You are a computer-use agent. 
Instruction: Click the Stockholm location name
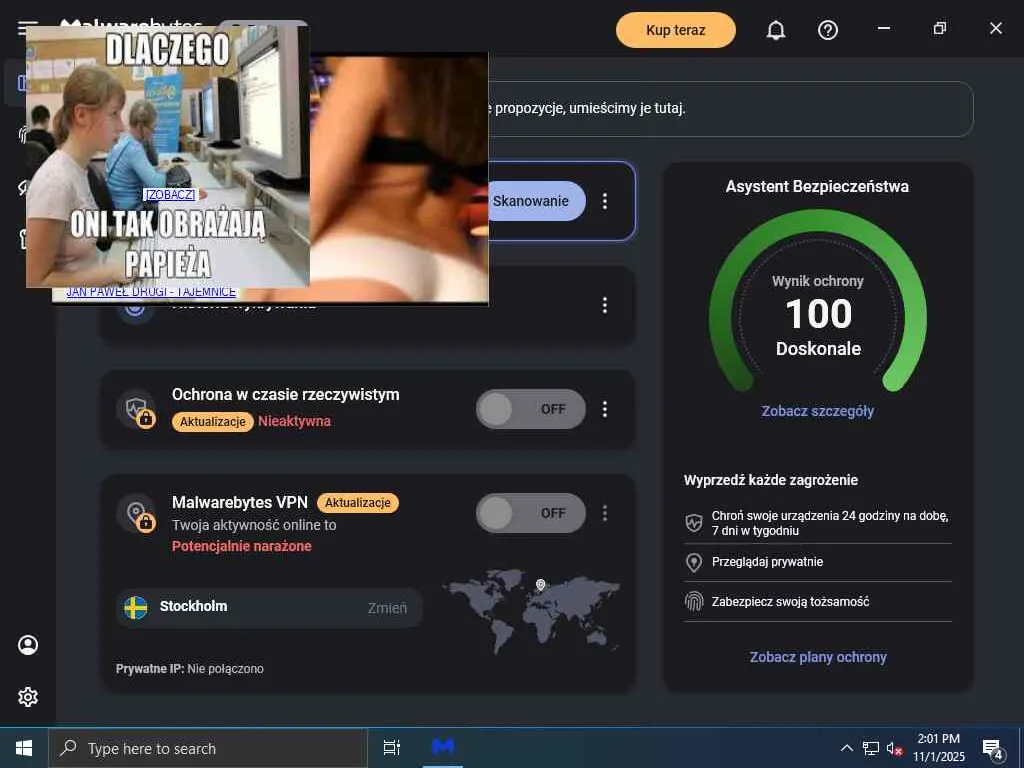click(x=193, y=606)
